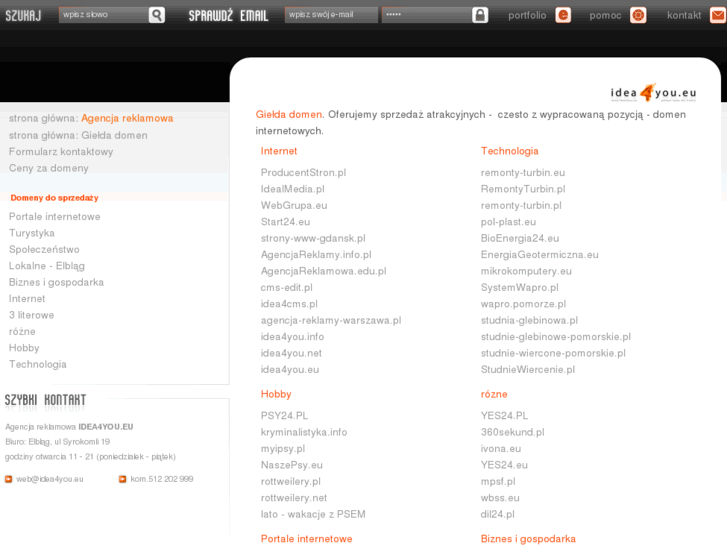Open YES24.PL domain

(504, 416)
